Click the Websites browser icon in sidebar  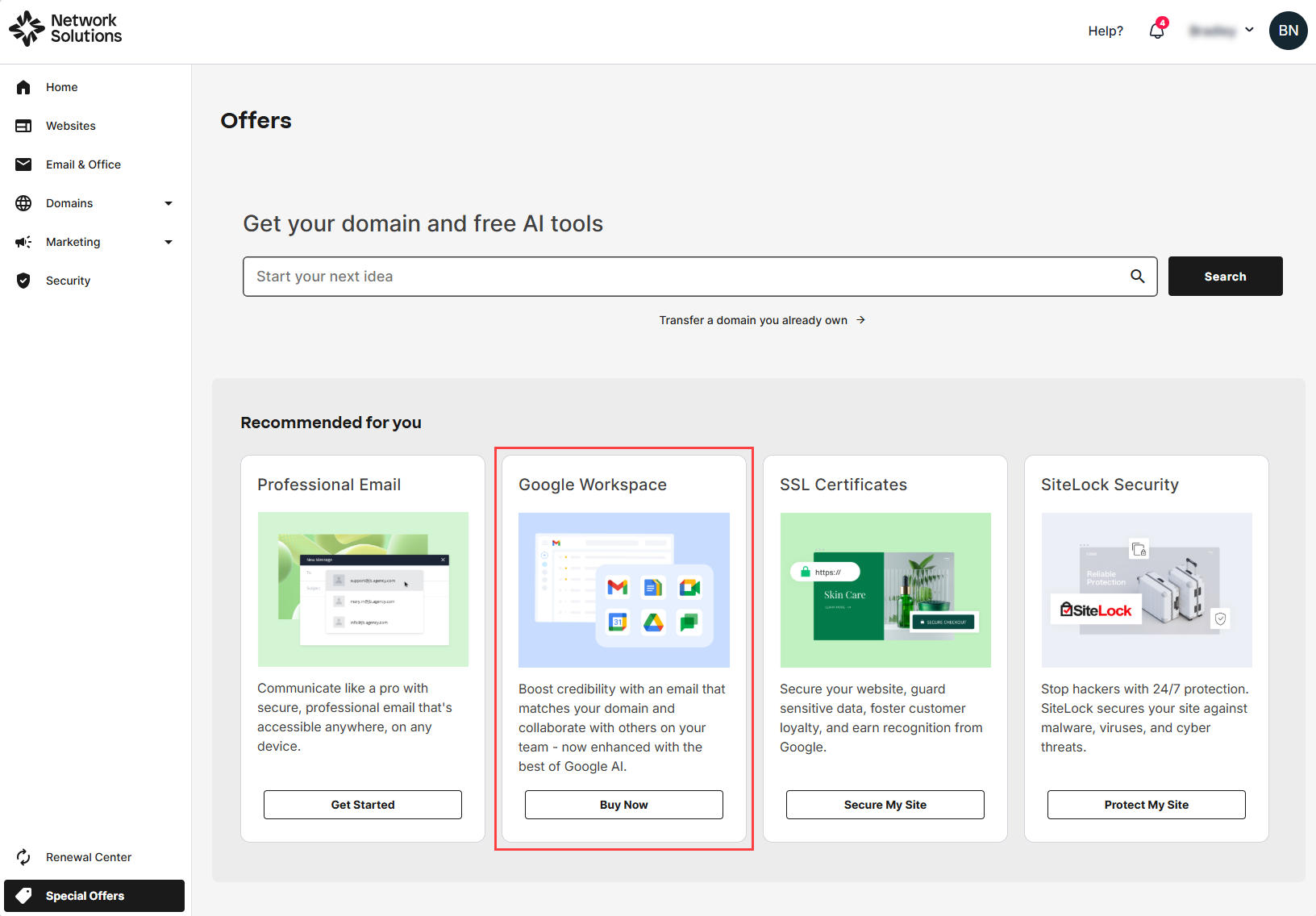pyautogui.click(x=23, y=126)
